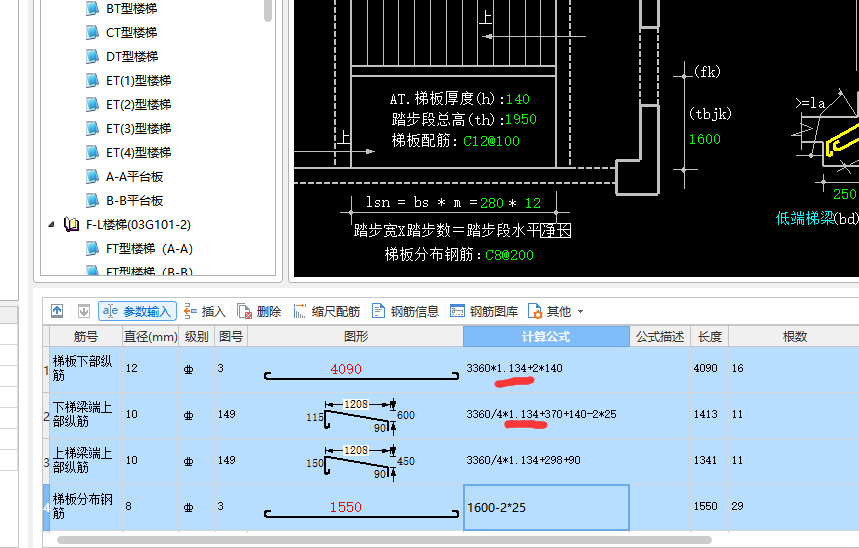
Task: Click the step width value 280 in drawing
Action: (x=492, y=203)
